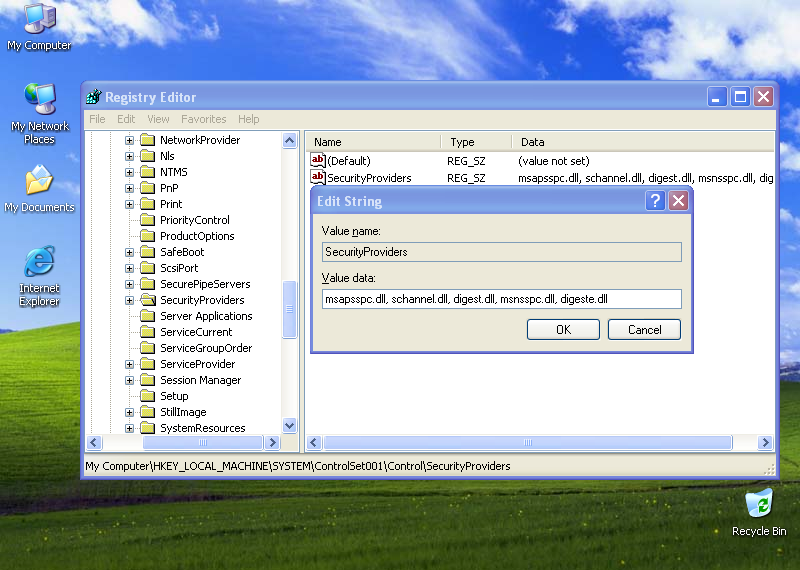The height and width of the screenshot is (570, 800).
Task: Click the Nls folder icon
Action: coord(147,156)
